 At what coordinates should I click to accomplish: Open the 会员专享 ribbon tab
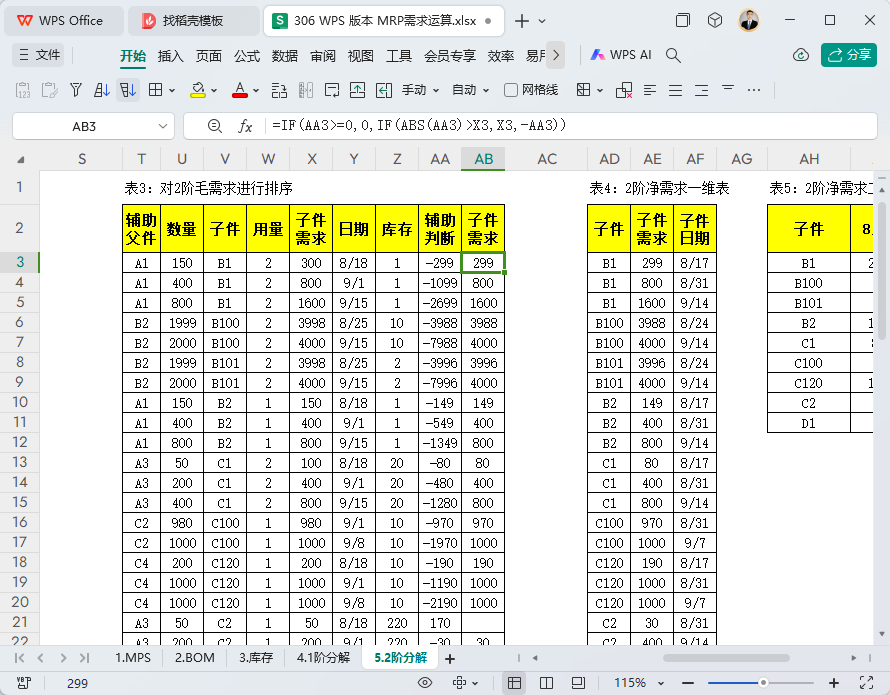click(x=450, y=56)
